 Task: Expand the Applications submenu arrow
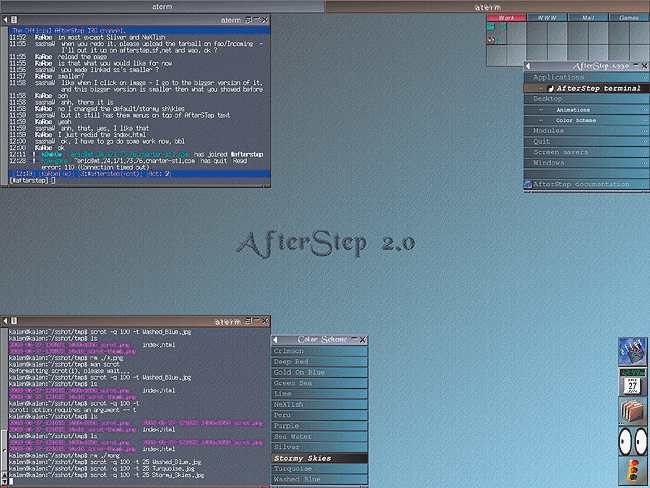click(x=645, y=77)
